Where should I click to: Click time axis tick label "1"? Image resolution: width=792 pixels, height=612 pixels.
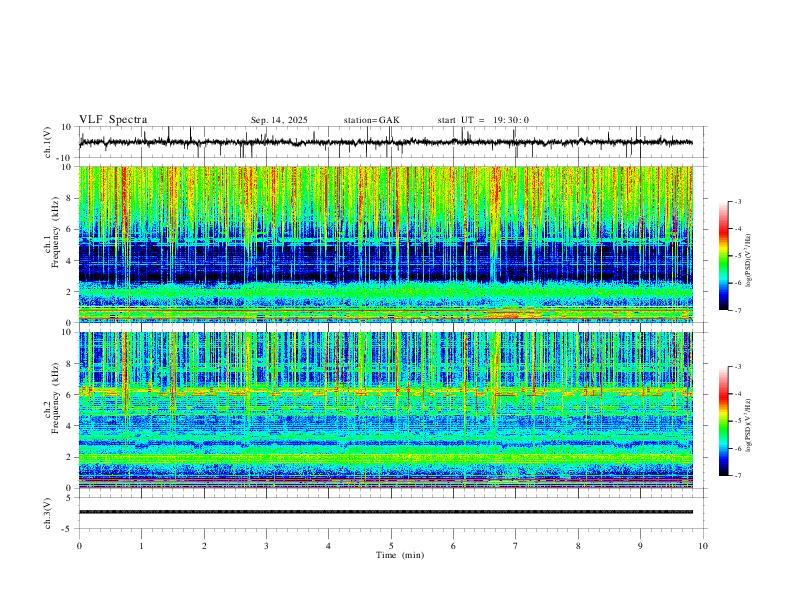coord(141,546)
